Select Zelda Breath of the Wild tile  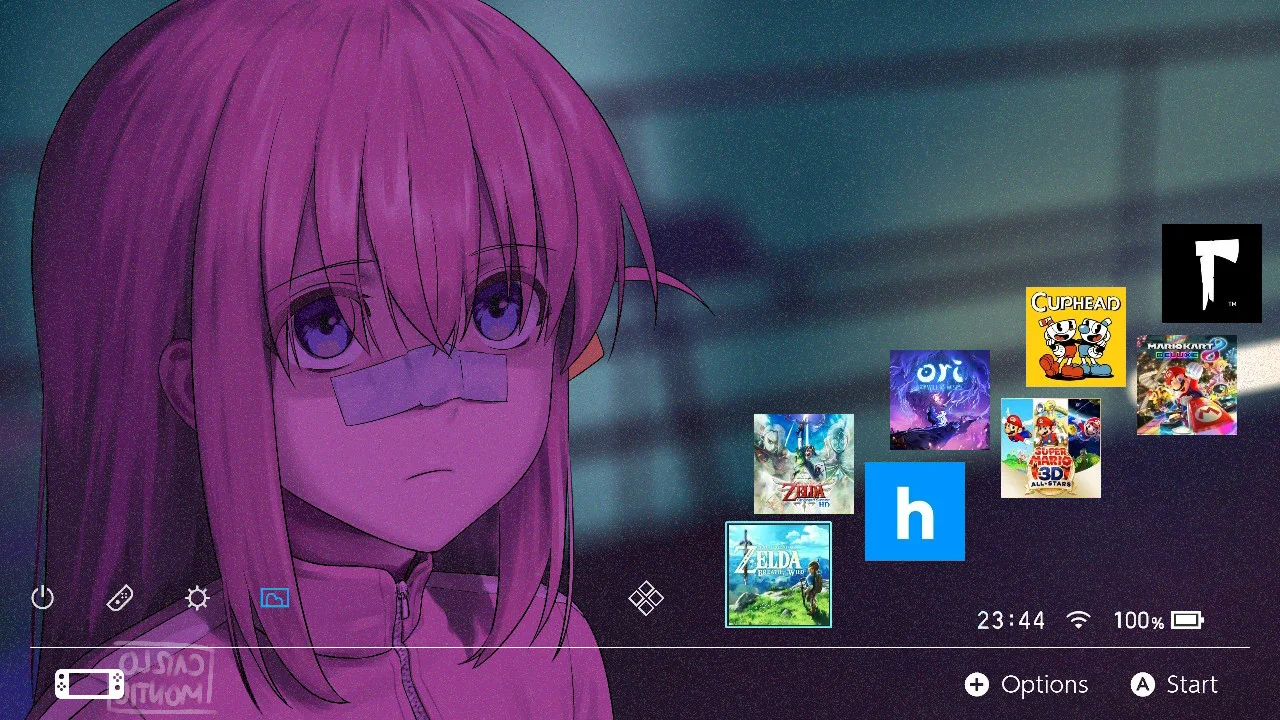coord(778,574)
